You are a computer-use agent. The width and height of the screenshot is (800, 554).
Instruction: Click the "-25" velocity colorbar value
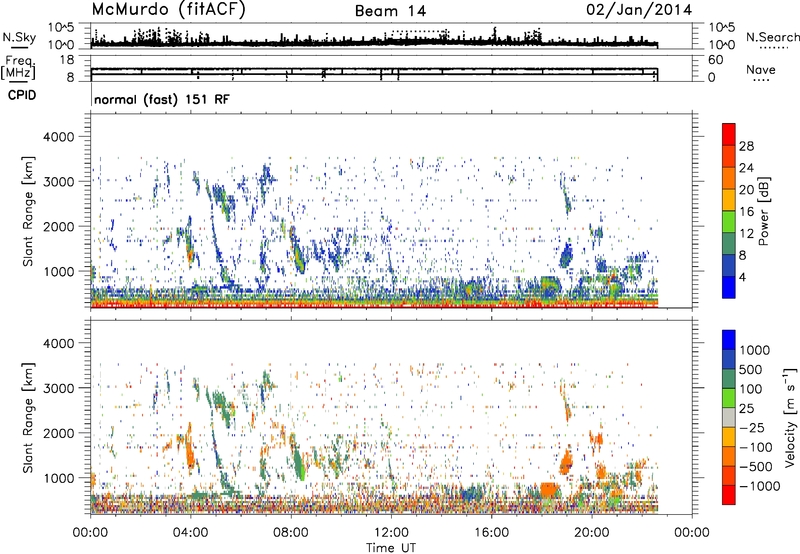752,428
